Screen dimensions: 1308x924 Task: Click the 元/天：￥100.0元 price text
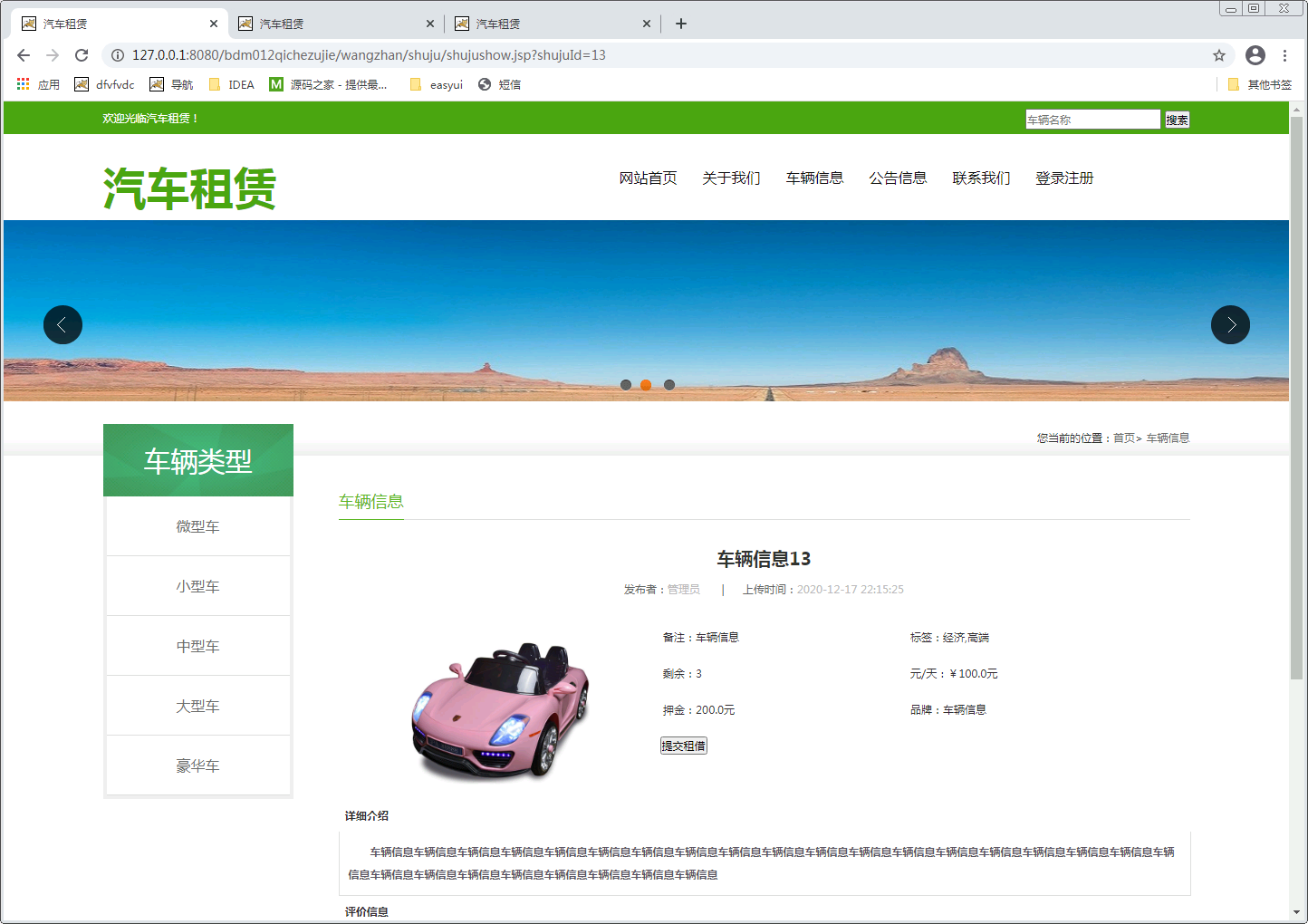pos(954,674)
